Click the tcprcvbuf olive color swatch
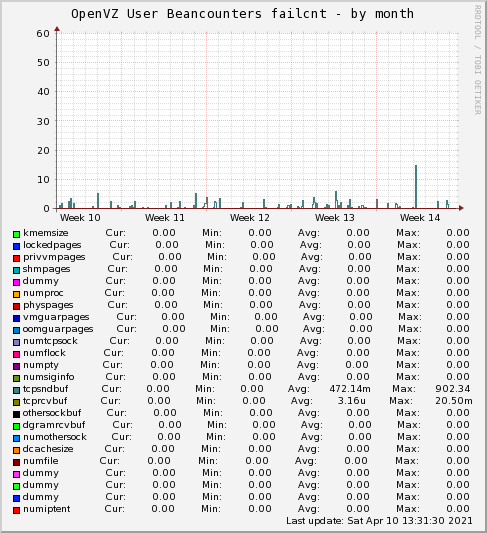 [16, 402]
